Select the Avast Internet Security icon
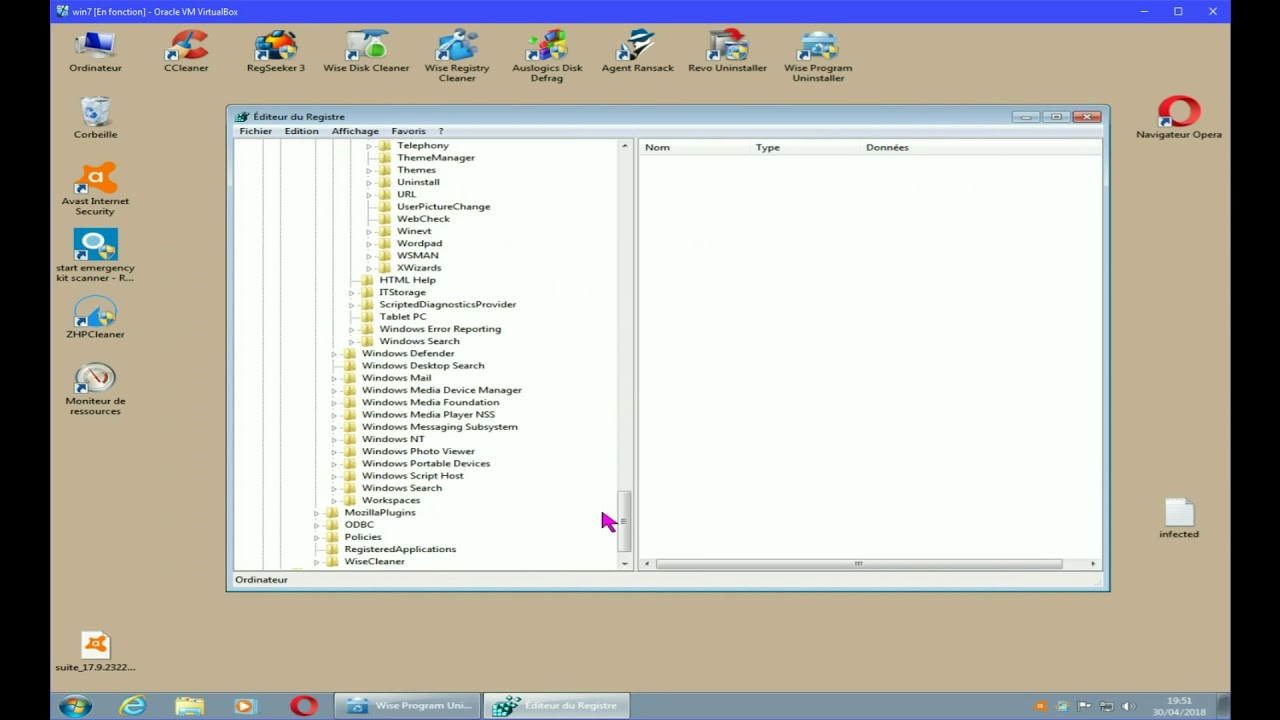The image size is (1280, 720). tap(95, 190)
